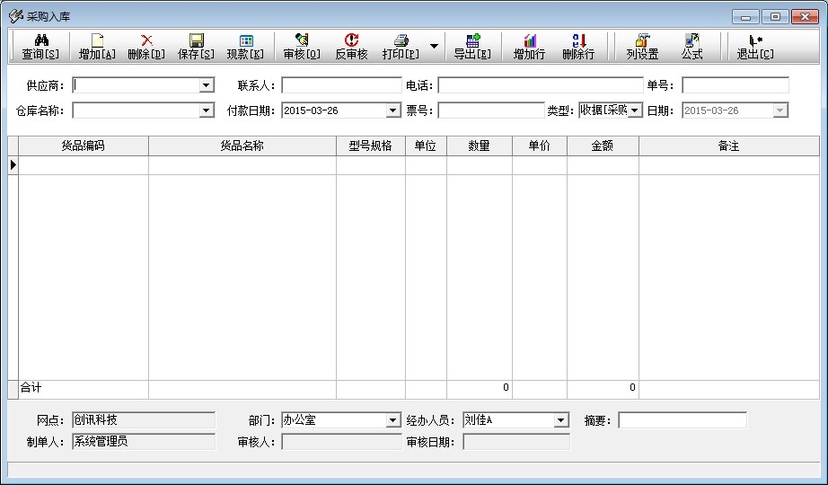Export with the 导出[E] icon
828x485 pixels.
(473, 40)
